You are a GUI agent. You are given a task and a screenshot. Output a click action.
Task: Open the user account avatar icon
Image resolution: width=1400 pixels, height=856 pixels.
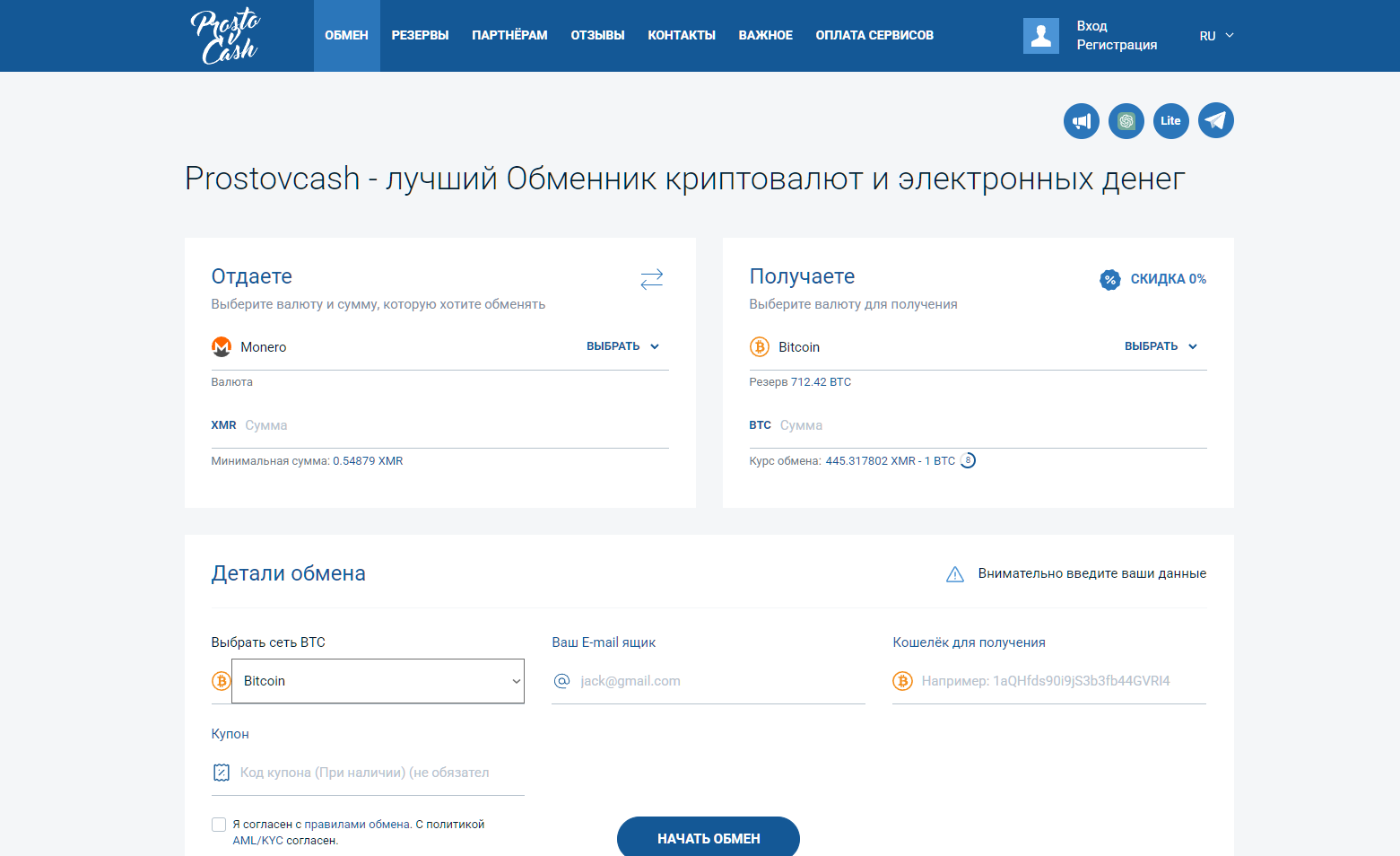[1040, 36]
